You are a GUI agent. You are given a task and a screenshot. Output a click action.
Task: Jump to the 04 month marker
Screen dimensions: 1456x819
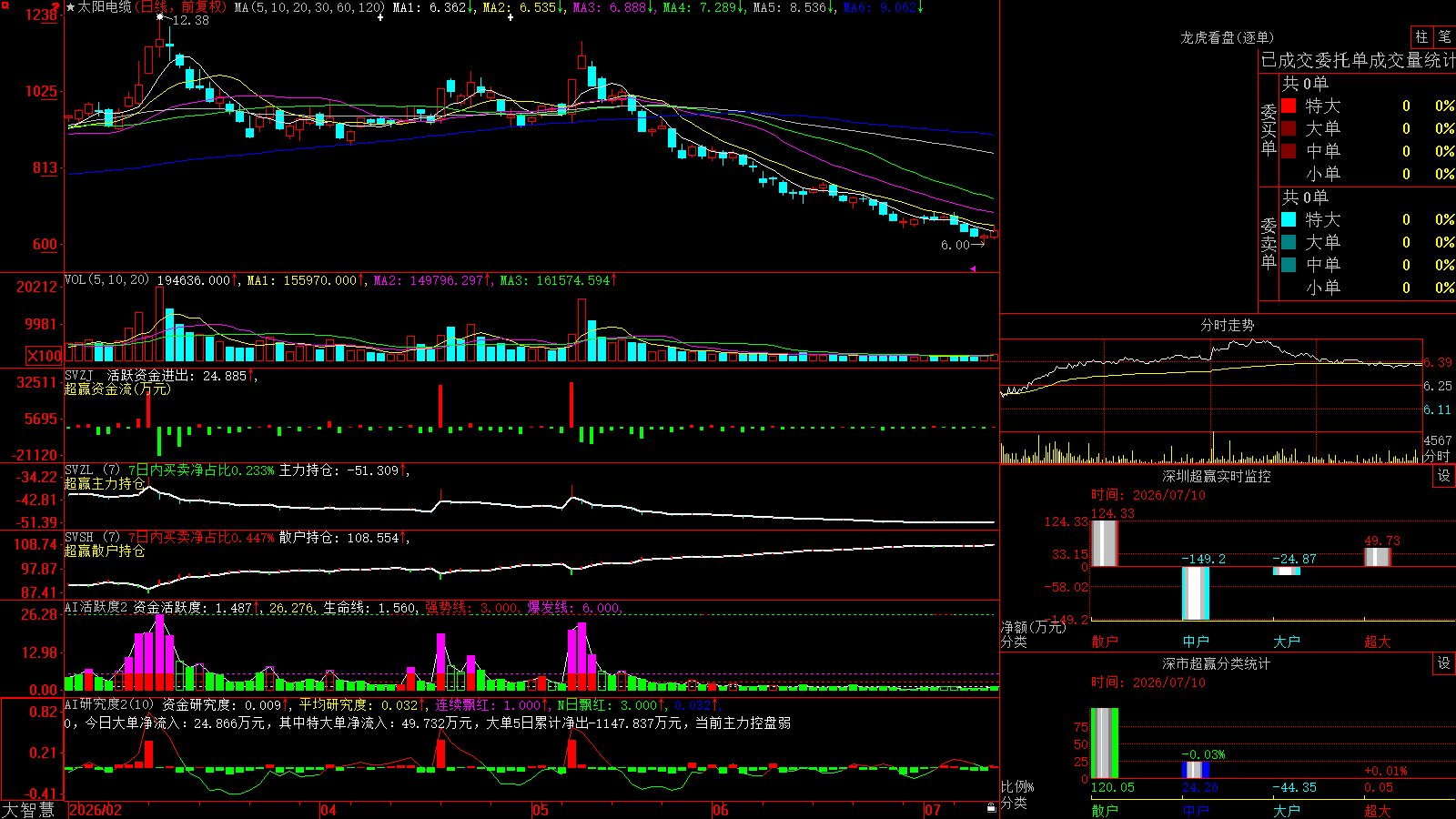[x=329, y=810]
